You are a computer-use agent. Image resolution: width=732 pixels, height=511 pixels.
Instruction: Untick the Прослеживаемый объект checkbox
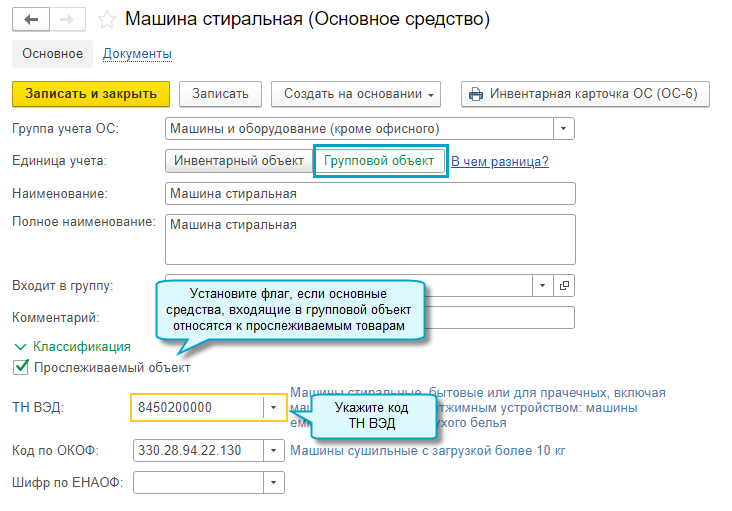tap(21, 367)
